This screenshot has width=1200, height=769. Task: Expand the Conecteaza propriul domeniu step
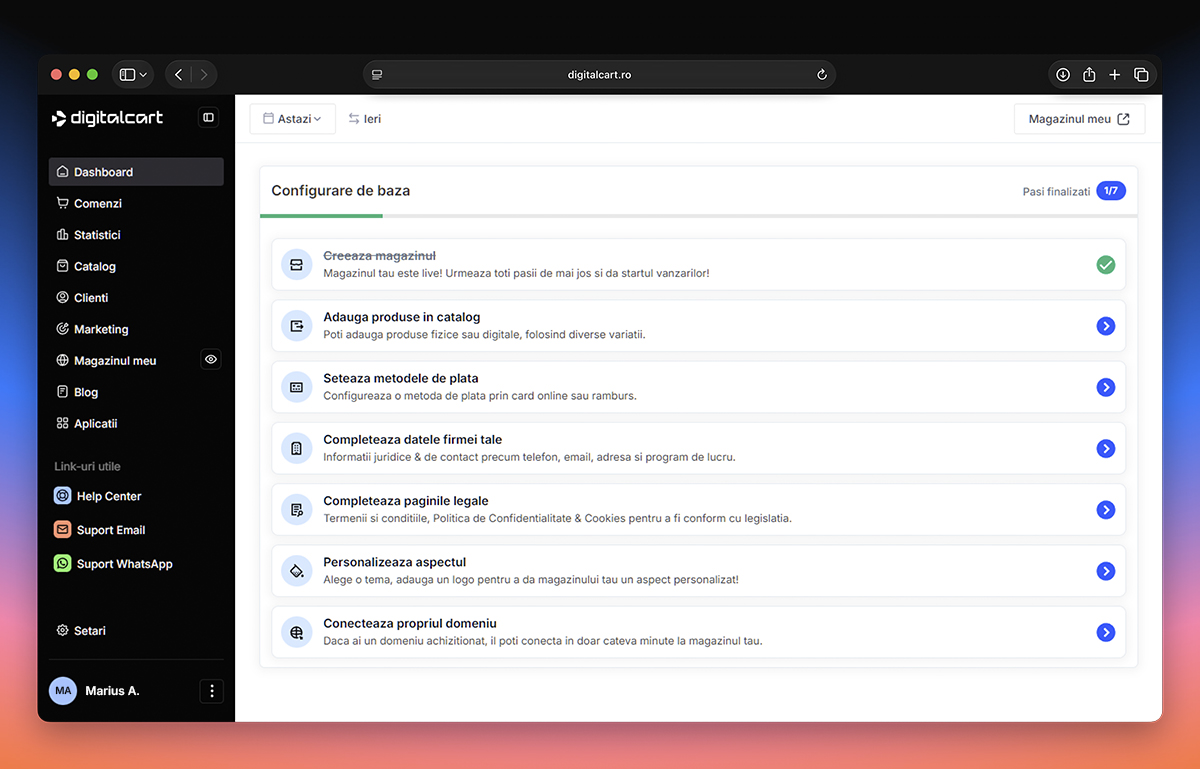pos(1106,632)
